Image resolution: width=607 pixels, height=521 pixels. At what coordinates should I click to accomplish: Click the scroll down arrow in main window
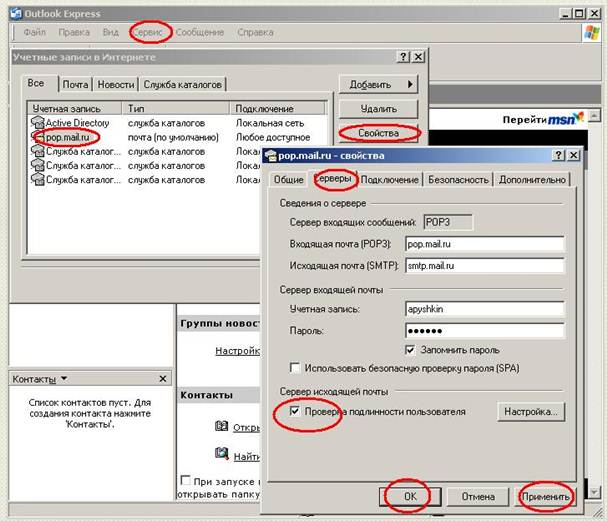tap(594, 492)
